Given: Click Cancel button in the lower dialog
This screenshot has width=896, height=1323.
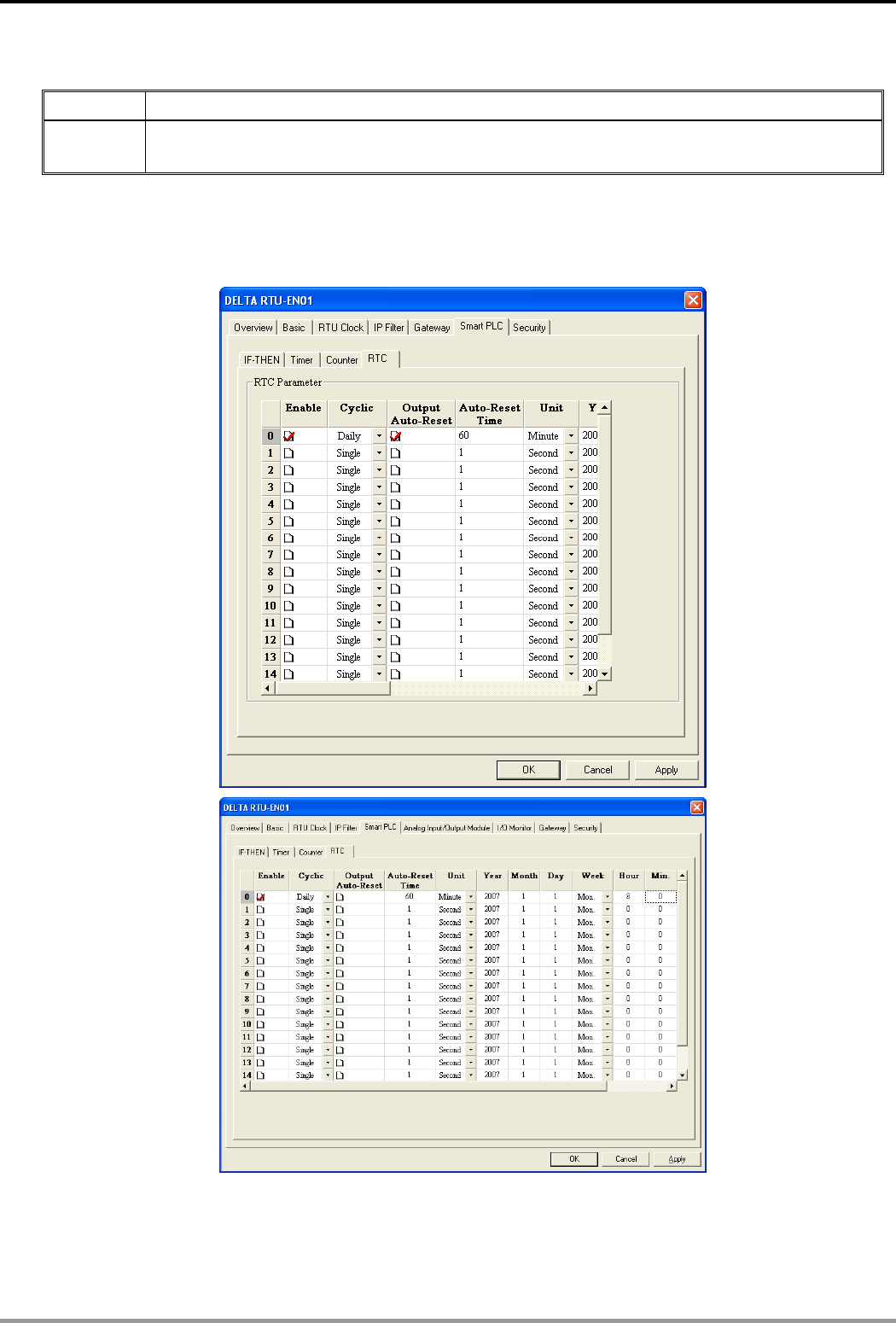Looking at the screenshot, I should pos(626,1159).
